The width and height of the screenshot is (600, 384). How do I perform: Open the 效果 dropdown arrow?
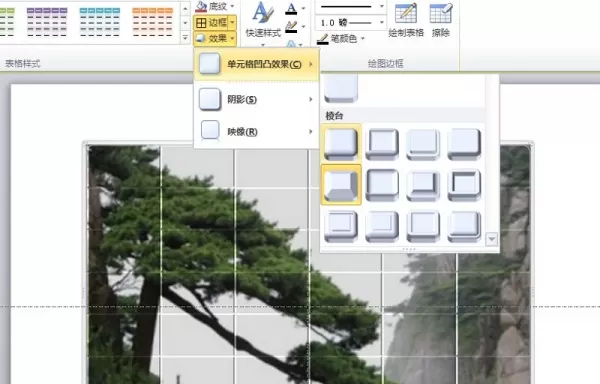coord(232,38)
